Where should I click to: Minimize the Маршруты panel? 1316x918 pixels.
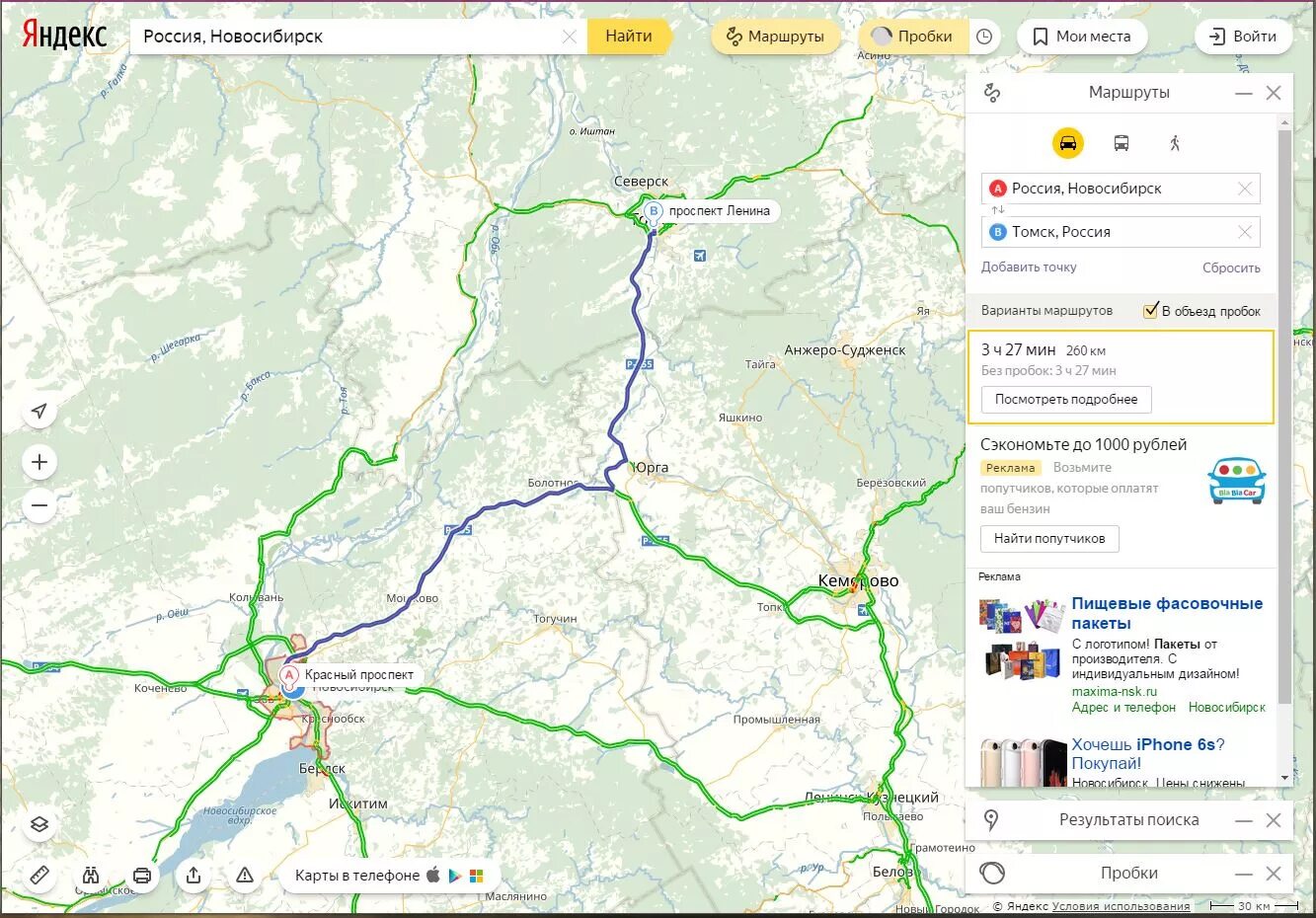tap(1244, 93)
